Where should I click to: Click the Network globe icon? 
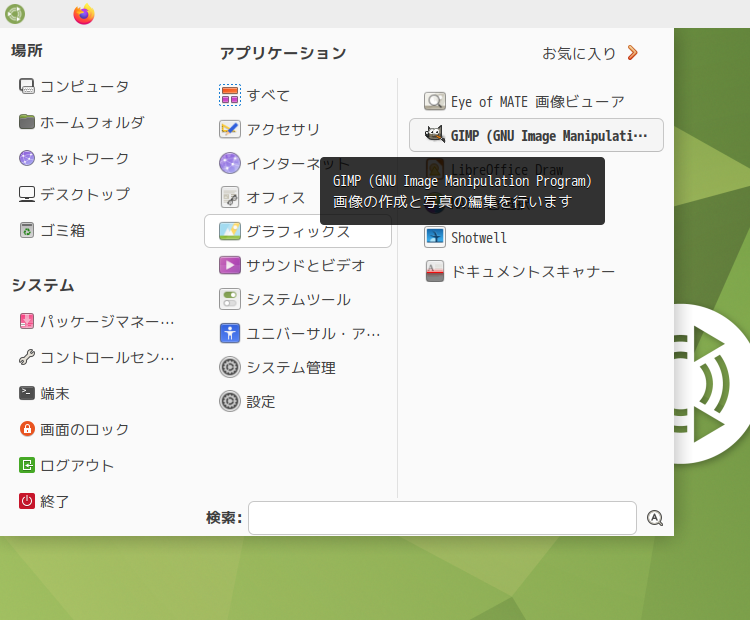pos(27,158)
